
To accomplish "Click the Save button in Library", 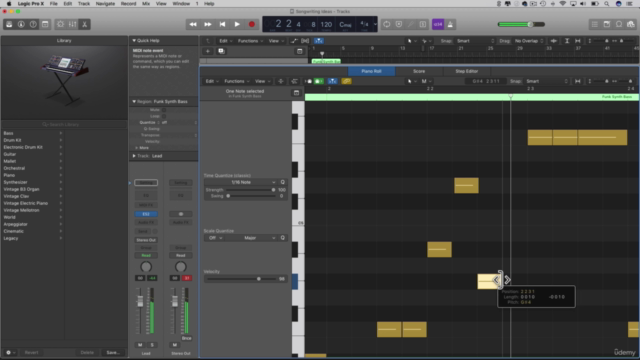I will click(x=113, y=352).
